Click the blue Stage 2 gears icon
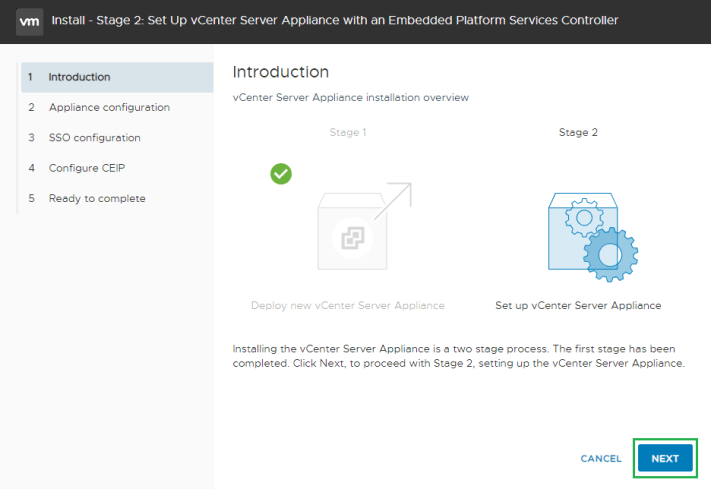Viewport: 711px width, 489px height. 592,237
